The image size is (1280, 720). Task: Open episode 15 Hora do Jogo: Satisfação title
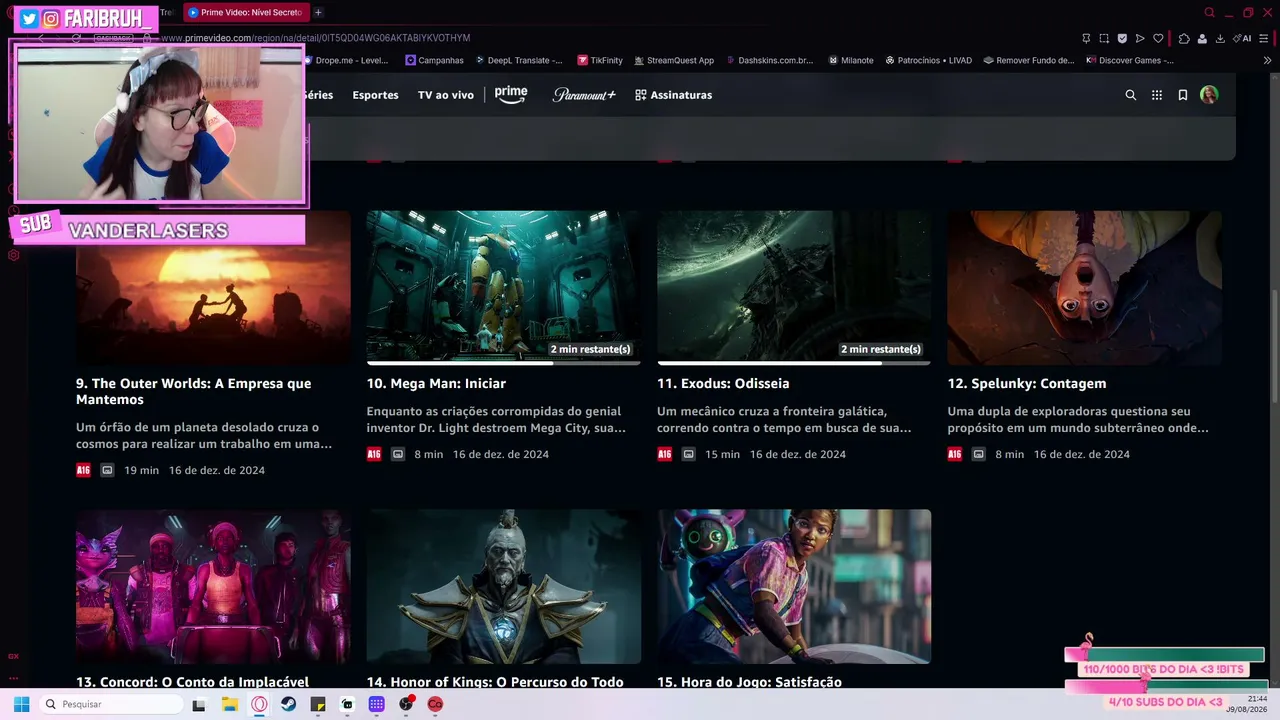coord(749,682)
